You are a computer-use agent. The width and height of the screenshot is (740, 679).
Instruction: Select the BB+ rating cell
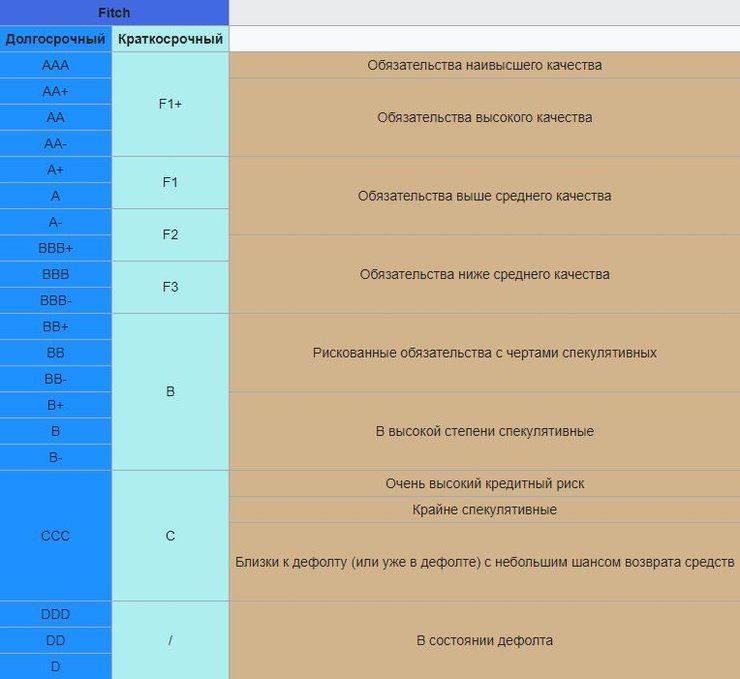[56, 327]
